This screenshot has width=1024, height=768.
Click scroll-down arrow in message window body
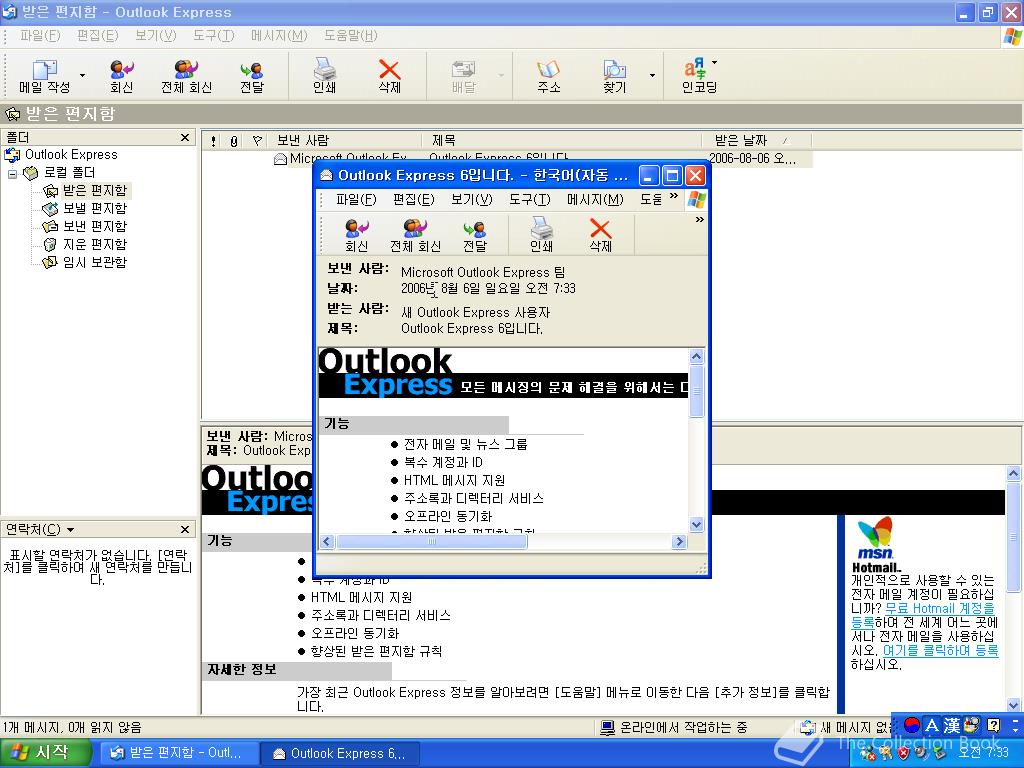696,524
